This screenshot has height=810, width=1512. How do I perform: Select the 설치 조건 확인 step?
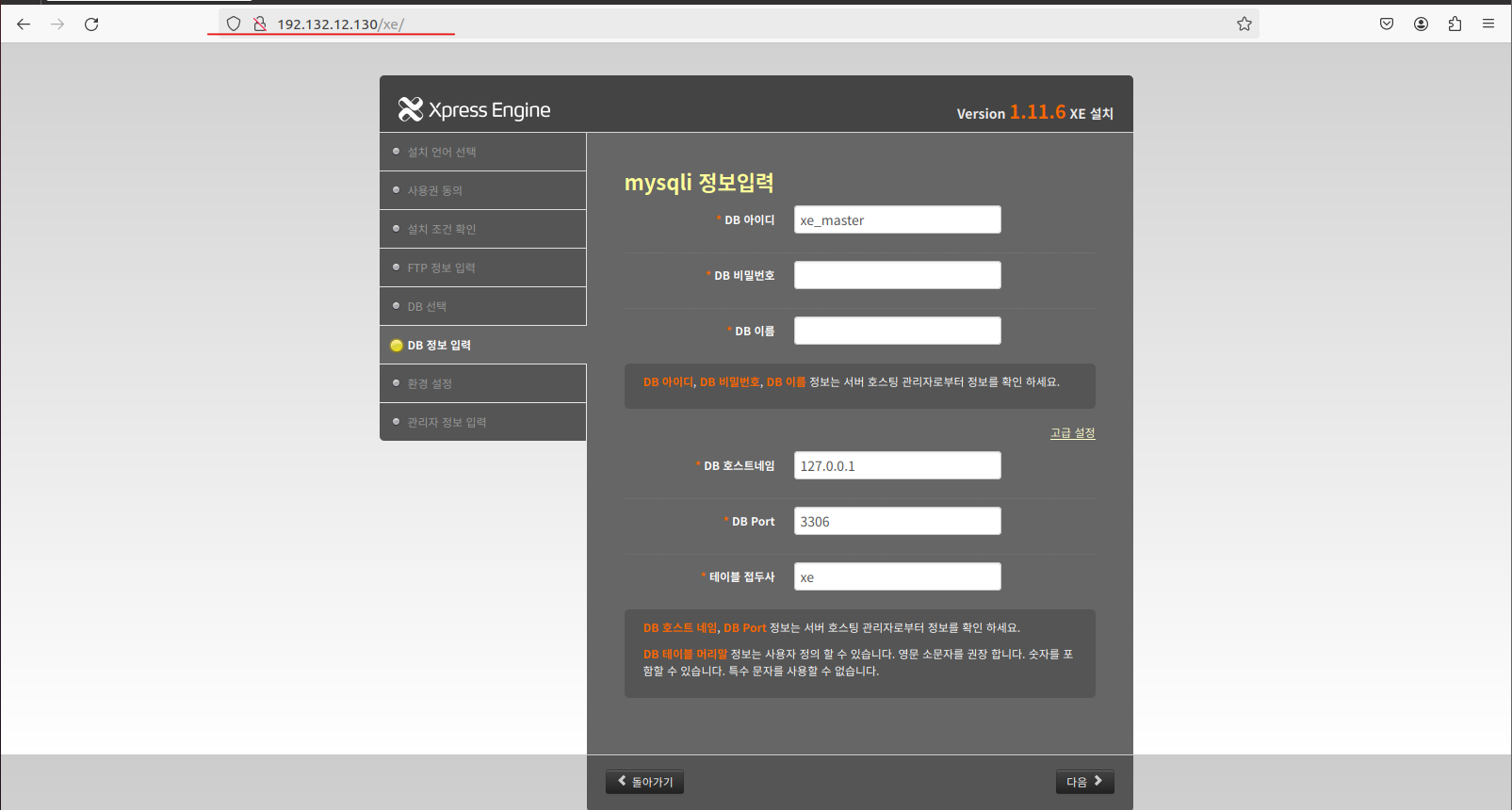pos(482,229)
